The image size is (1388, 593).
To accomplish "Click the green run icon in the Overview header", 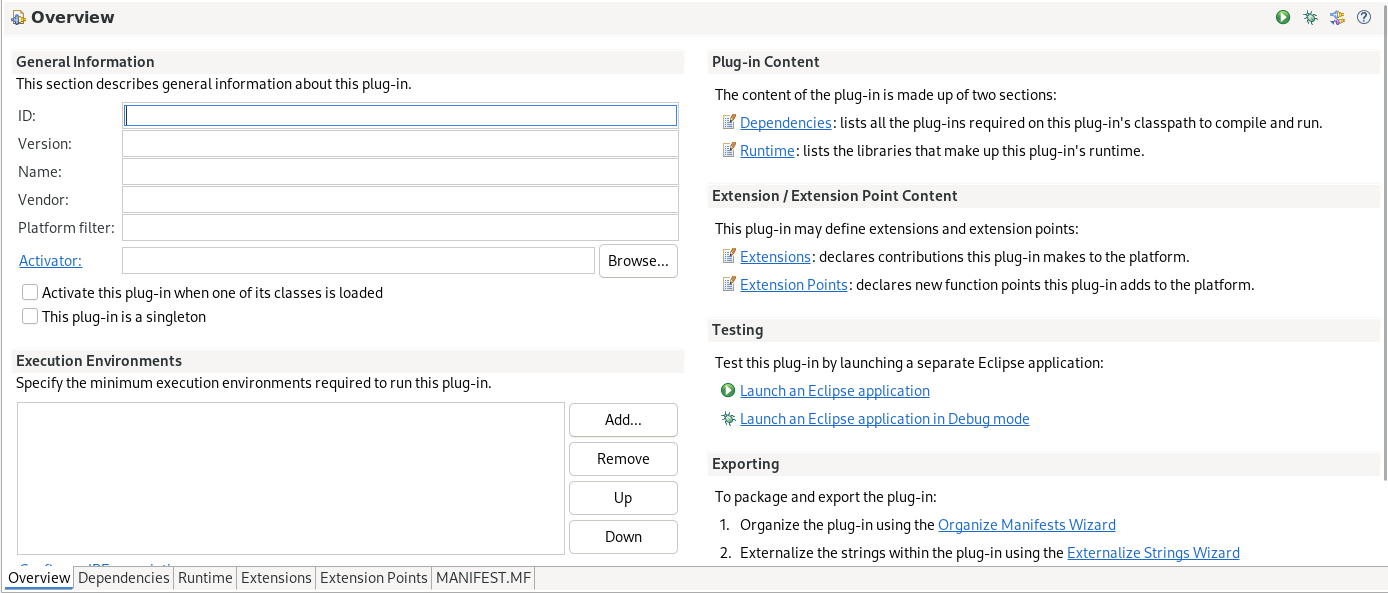I will 1283,17.
